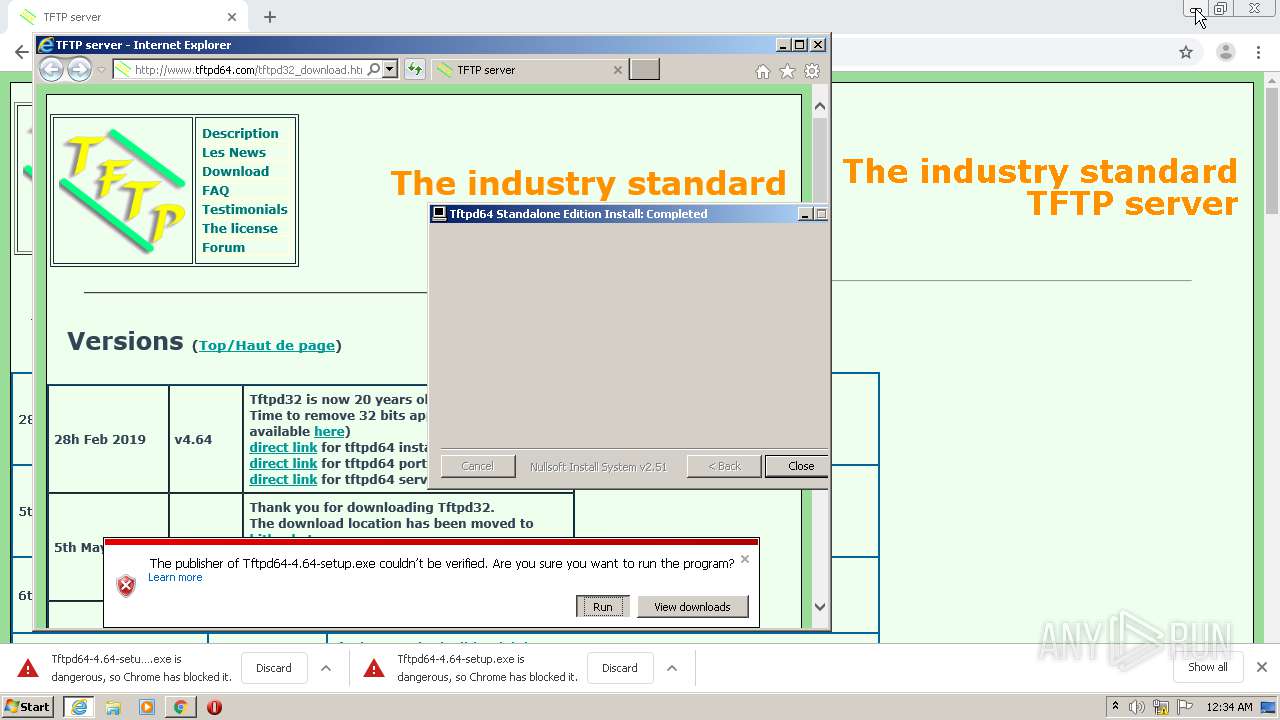Click the 12:34 AM taskbar clock
Viewport: 1280px width, 720px height.
click(x=1229, y=707)
